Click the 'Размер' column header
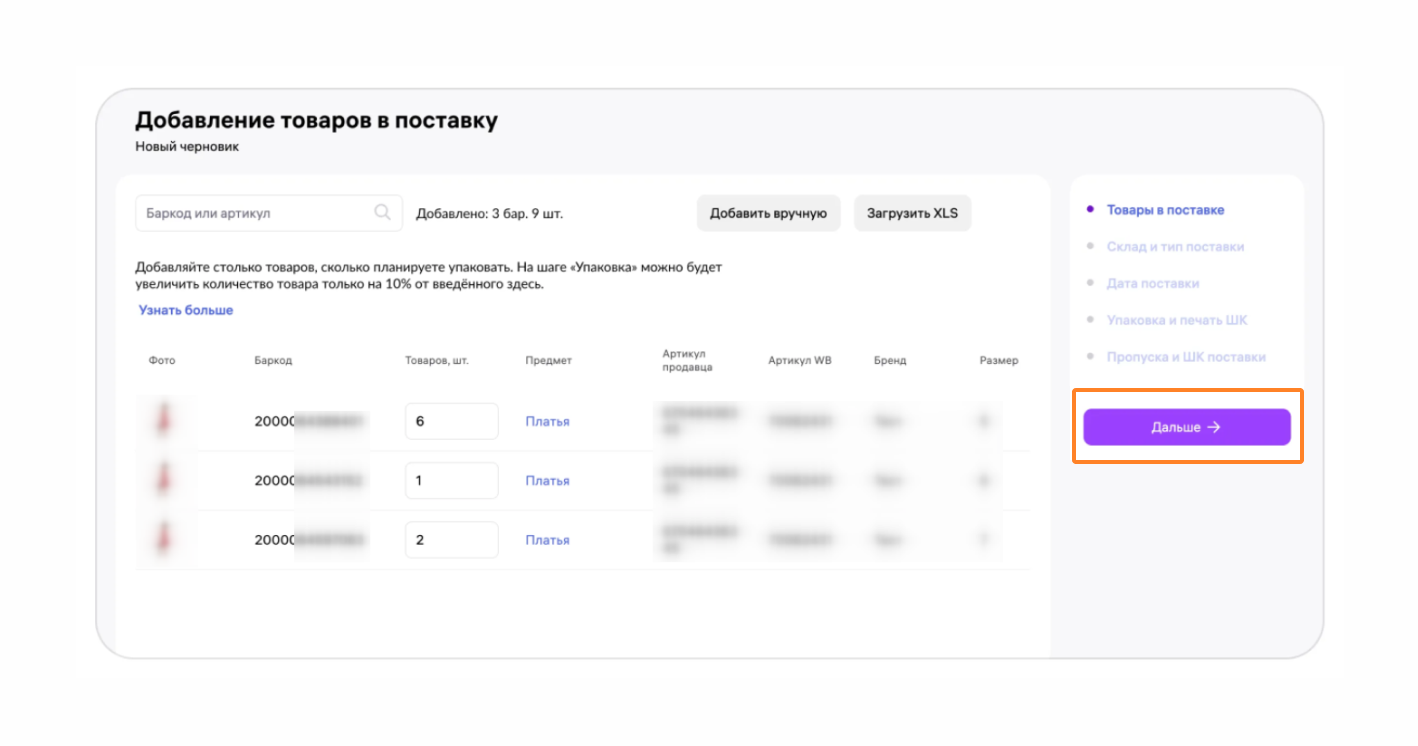This screenshot has width=1418, height=746. tap(999, 361)
